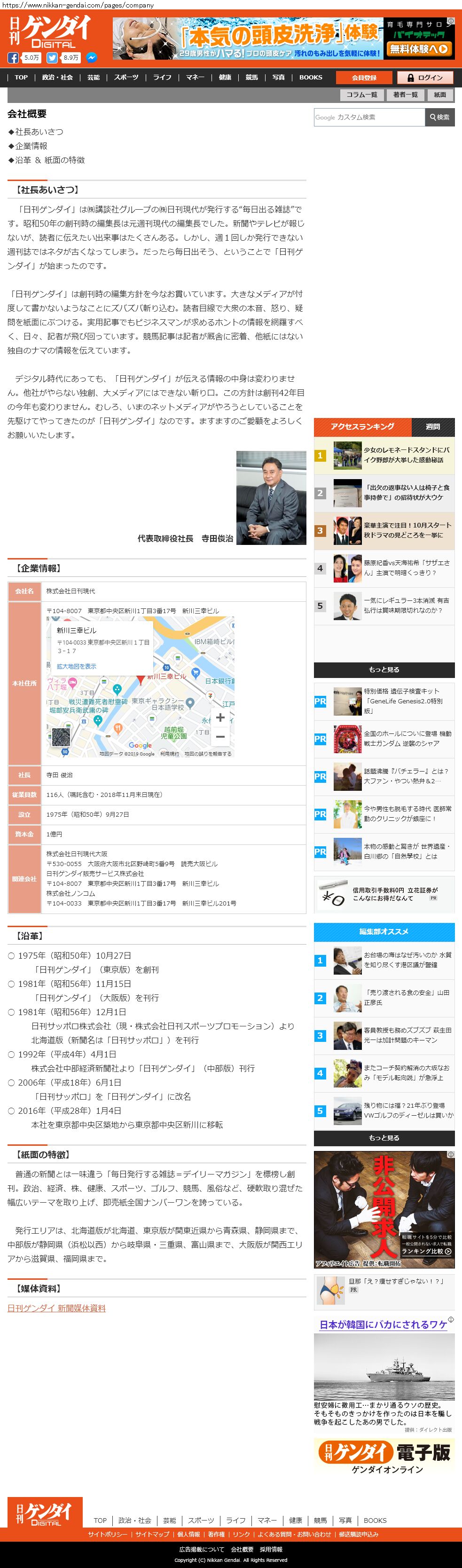Open footer 写真 navigation link
Image resolution: width=462 pixels, height=1568 pixels.
[x=345, y=1520]
